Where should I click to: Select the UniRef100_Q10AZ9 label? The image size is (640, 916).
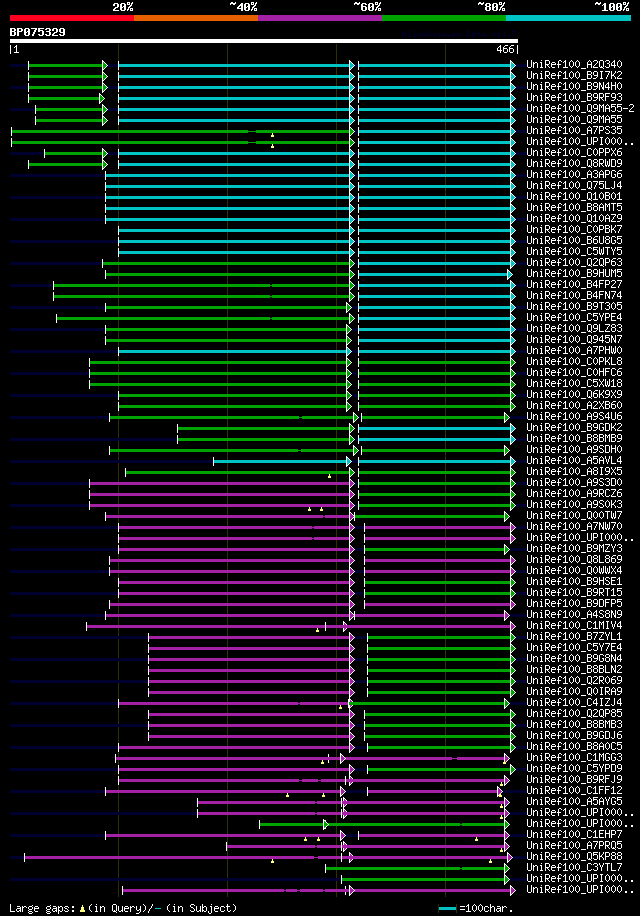pyautogui.click(x=574, y=218)
